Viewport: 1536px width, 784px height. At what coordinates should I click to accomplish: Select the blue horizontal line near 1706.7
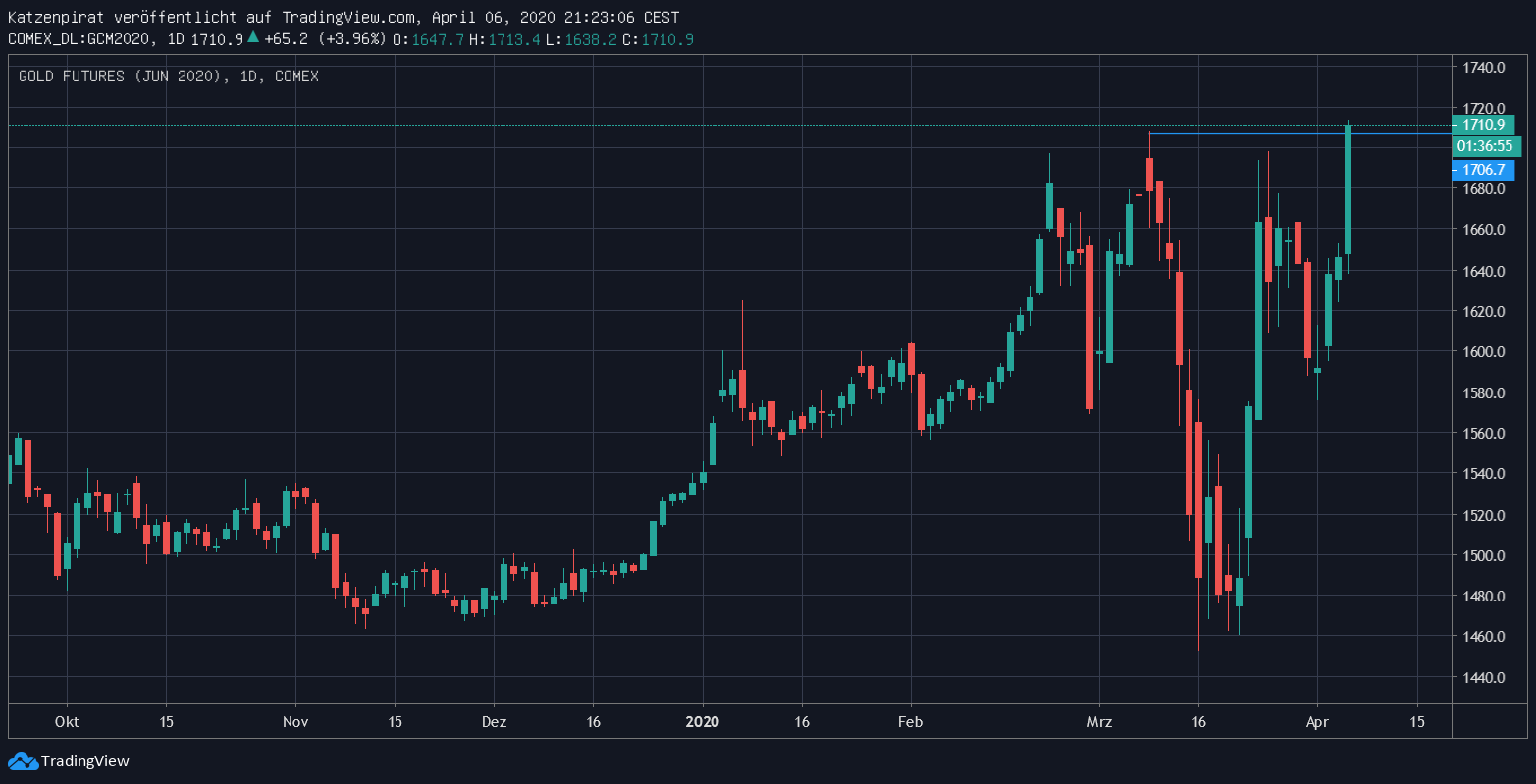[x=1299, y=133]
